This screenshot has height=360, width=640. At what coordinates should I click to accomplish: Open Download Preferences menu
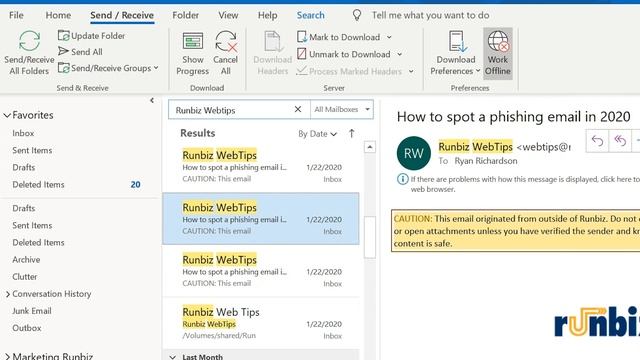click(456, 53)
